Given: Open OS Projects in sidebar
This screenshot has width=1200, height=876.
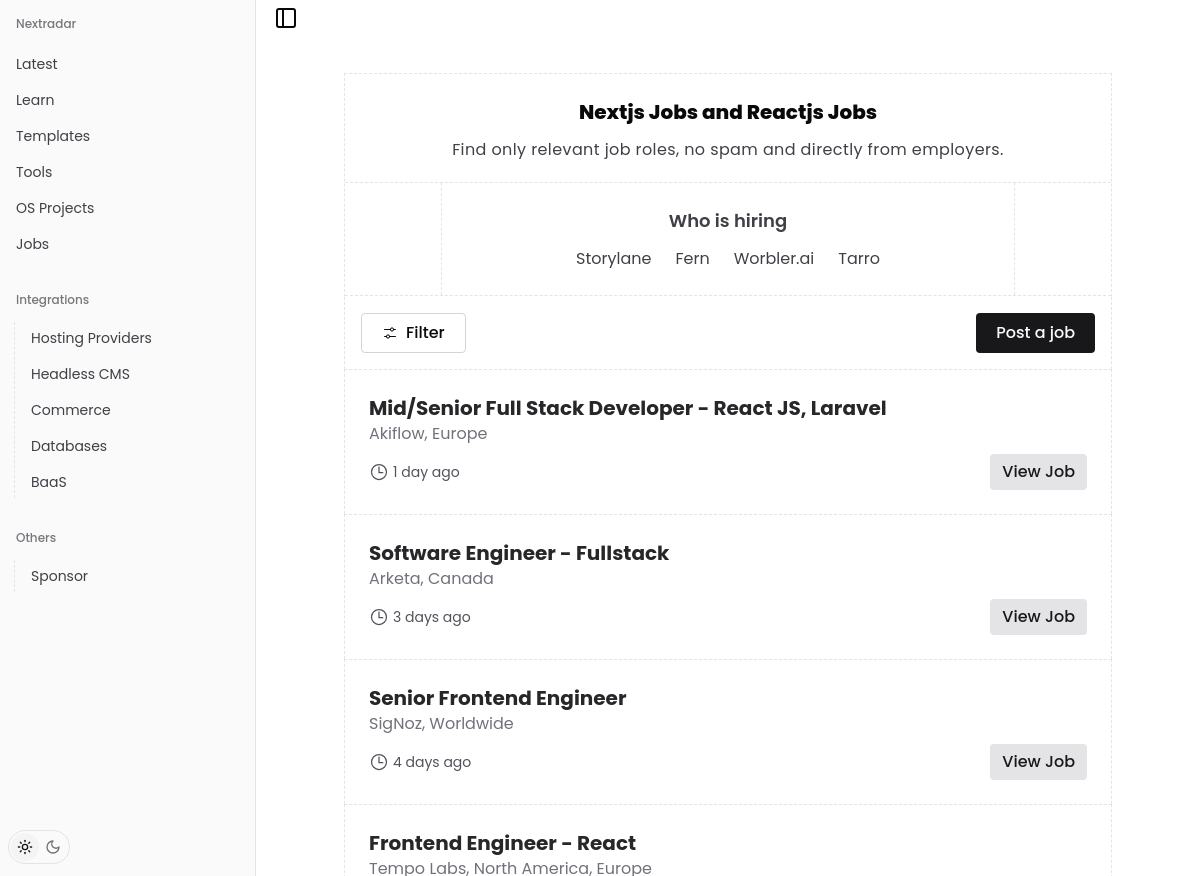Looking at the screenshot, I should tap(55, 208).
